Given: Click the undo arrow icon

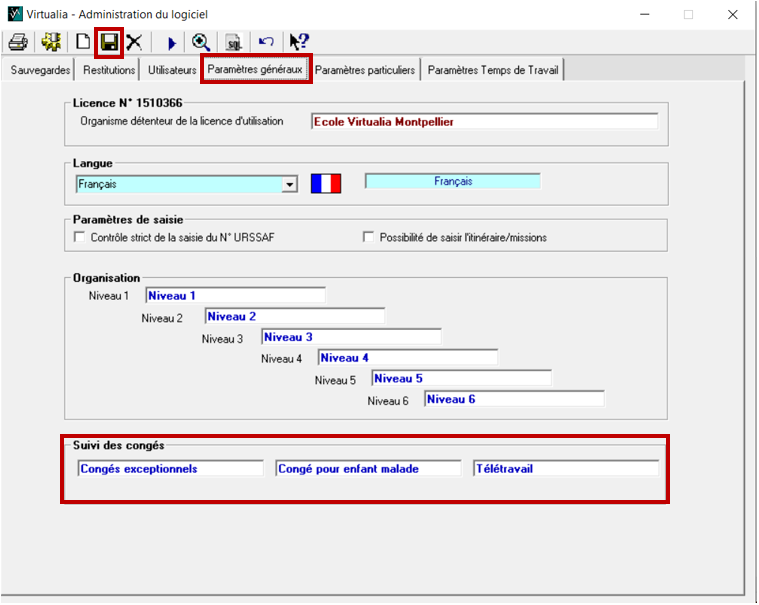Looking at the screenshot, I should coord(266,42).
